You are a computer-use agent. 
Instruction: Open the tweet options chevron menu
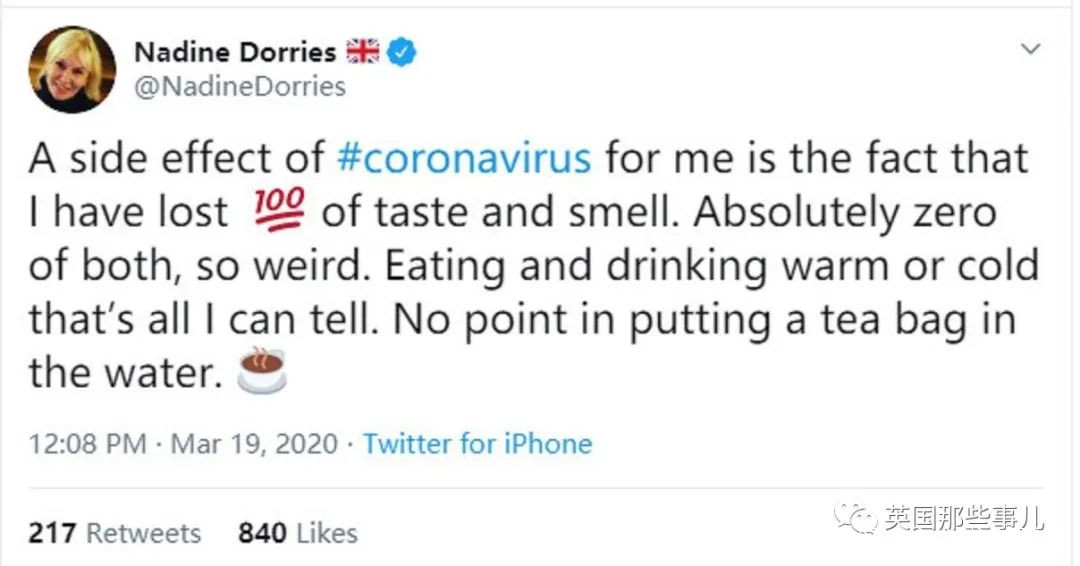click(1029, 50)
